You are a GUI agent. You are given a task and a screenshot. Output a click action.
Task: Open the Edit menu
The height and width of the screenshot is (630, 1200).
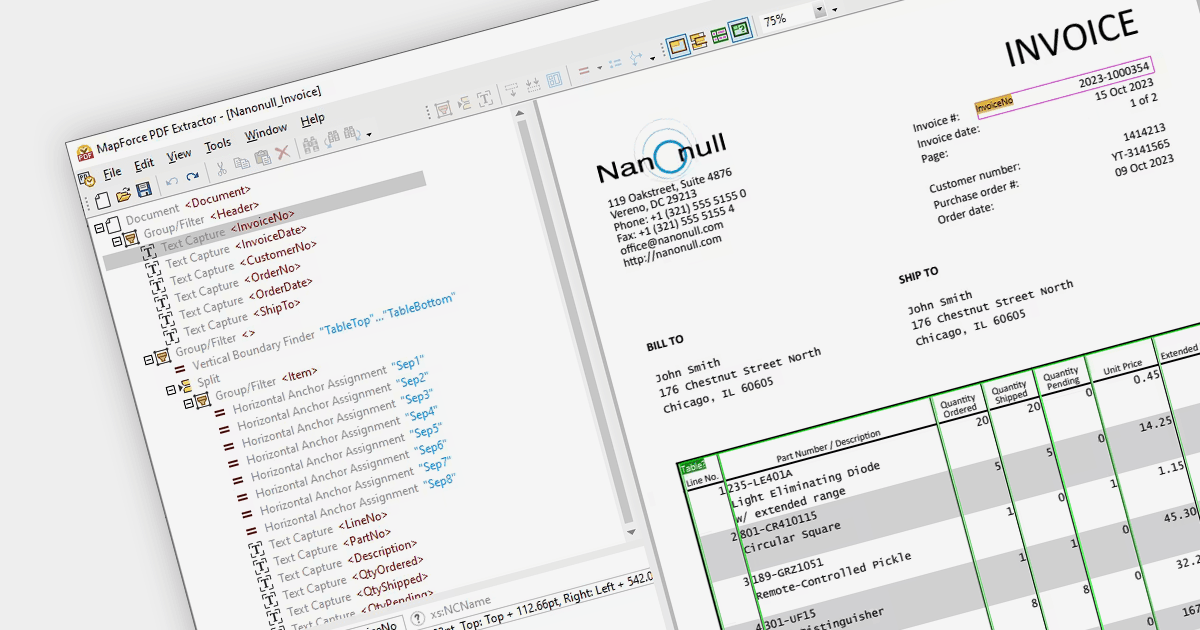coord(144,163)
